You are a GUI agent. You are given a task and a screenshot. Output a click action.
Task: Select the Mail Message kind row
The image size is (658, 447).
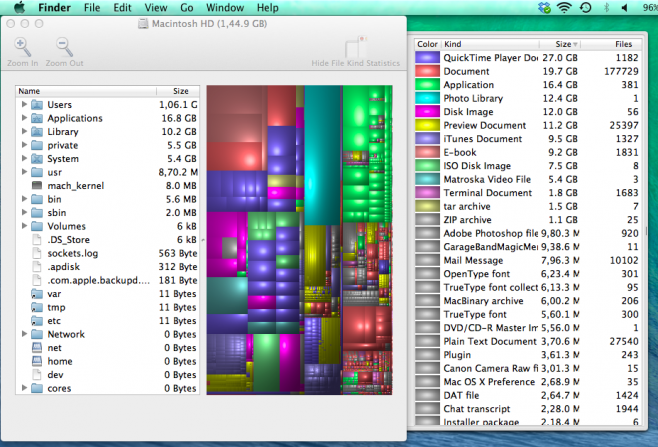(528, 260)
